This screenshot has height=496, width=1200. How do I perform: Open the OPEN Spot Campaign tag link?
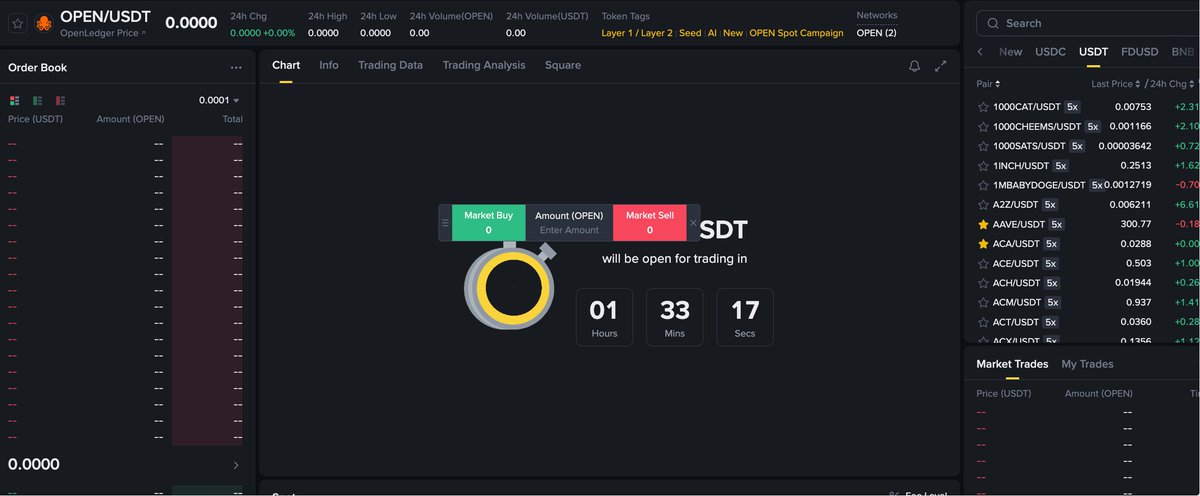click(x=796, y=33)
